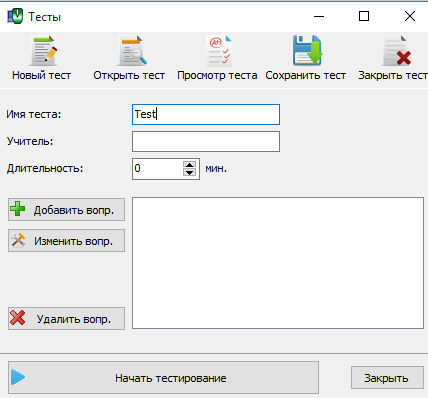The width and height of the screenshot is (428, 398).
Task: Click the Добавить вопр. button
Action: click(x=66, y=210)
